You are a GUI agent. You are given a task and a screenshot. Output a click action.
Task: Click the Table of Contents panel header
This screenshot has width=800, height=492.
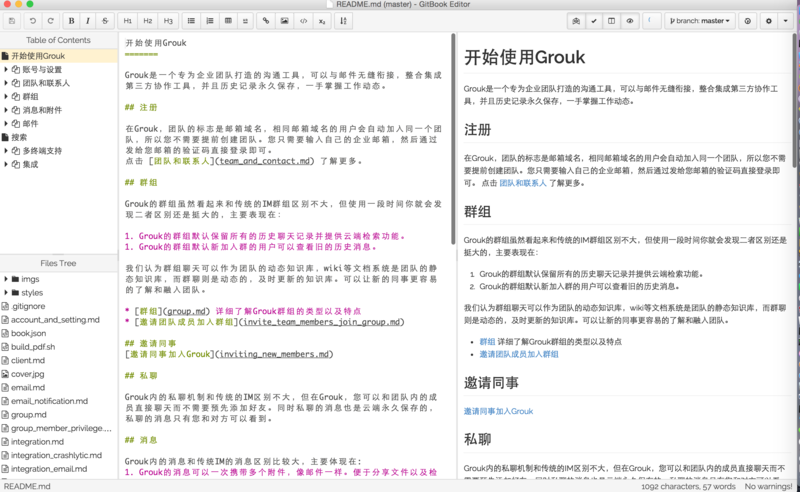[59, 40]
